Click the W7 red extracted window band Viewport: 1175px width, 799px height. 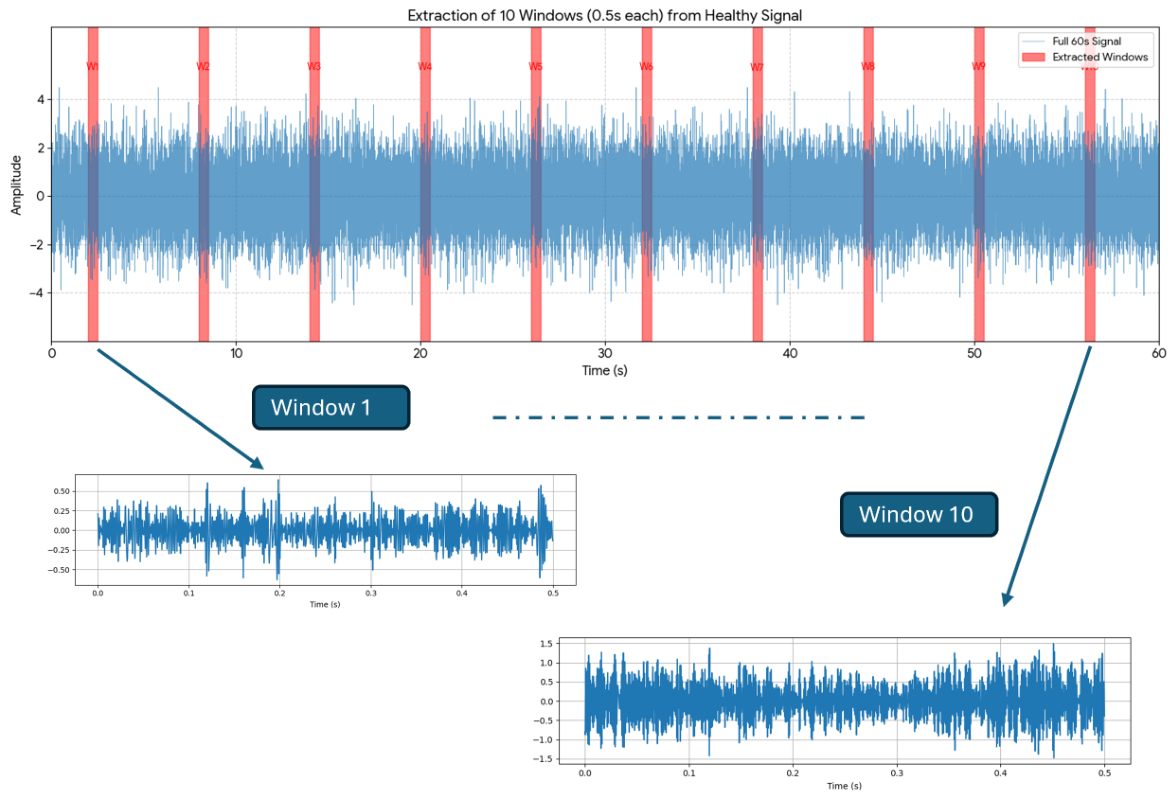[758, 184]
